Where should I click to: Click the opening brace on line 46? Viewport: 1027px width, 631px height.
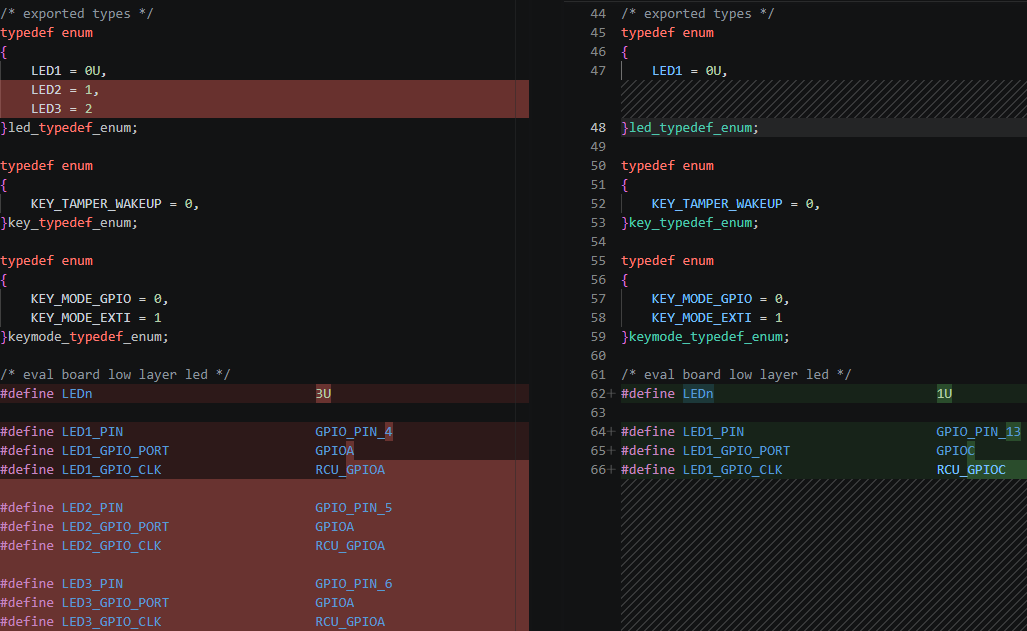tap(625, 52)
